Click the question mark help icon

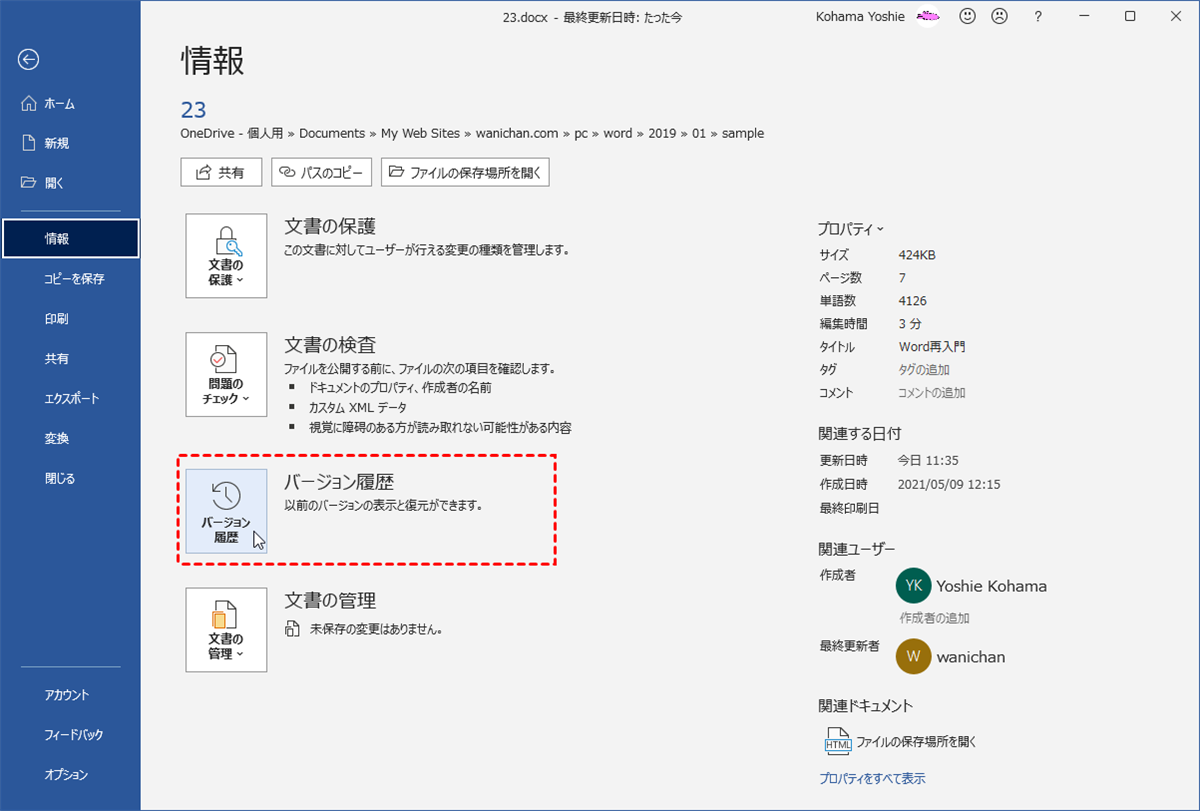[x=1038, y=16]
